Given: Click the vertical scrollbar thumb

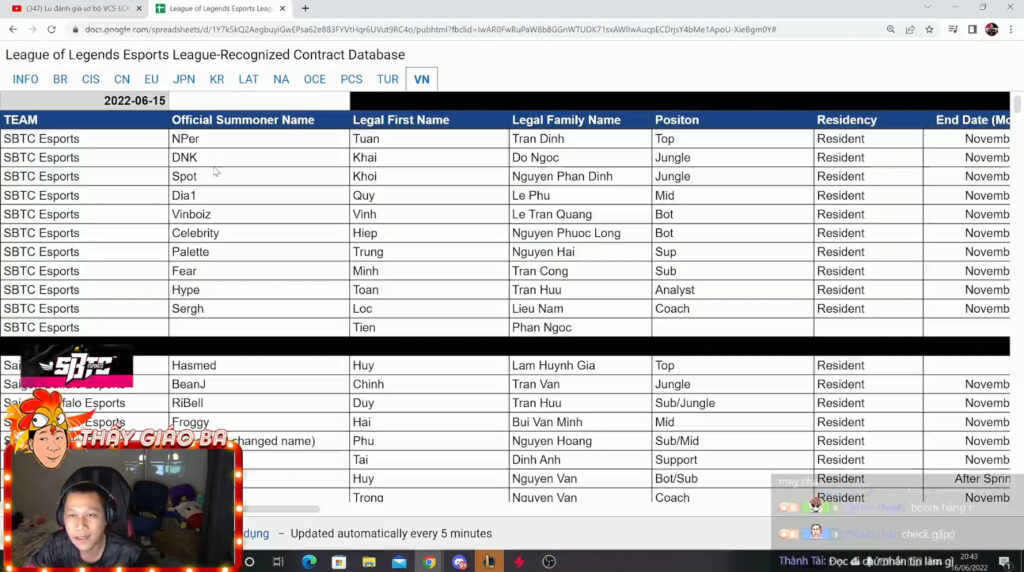Looking at the screenshot, I should [1017, 103].
